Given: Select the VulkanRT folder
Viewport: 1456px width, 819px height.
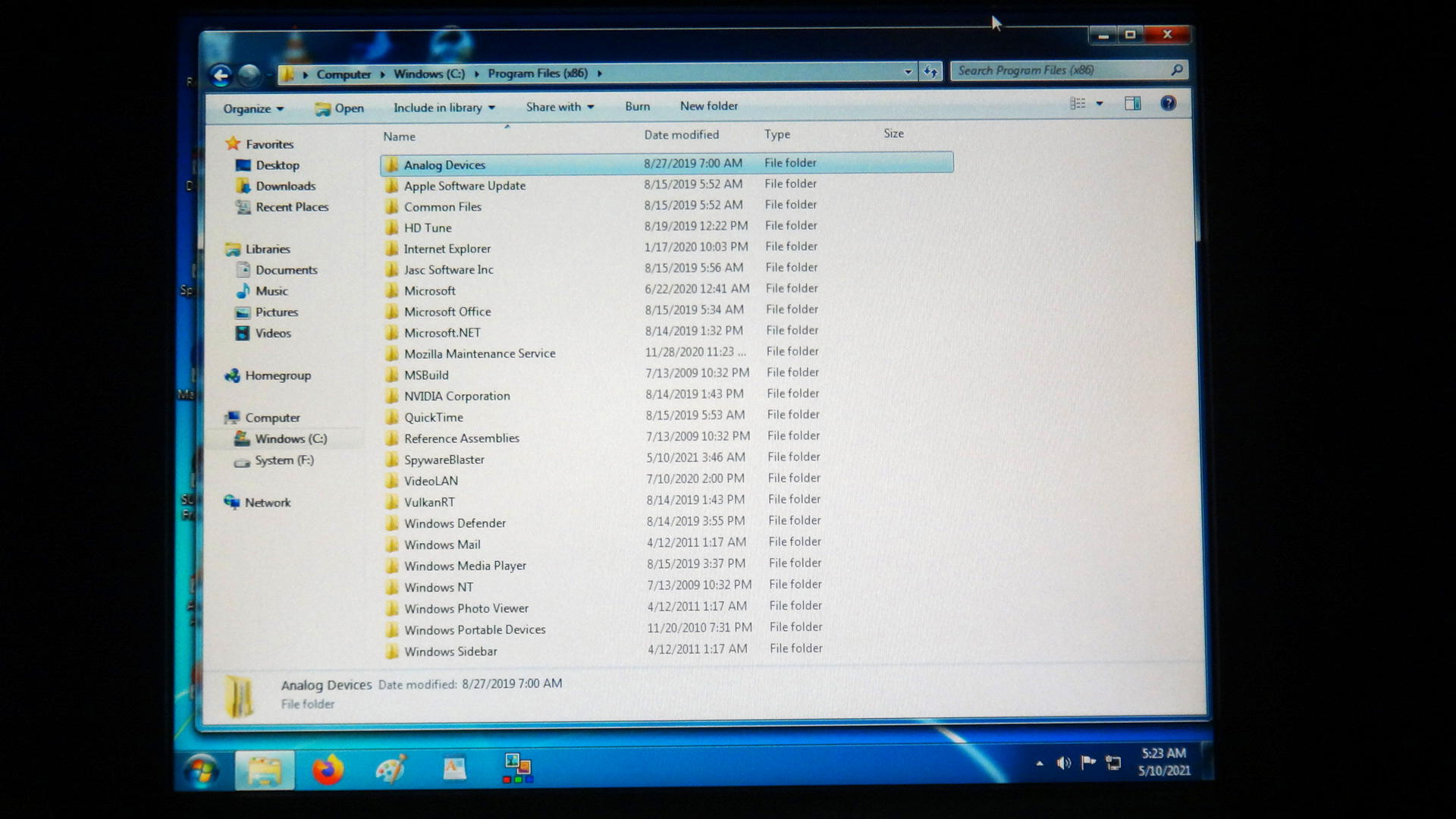Looking at the screenshot, I should (x=429, y=503).
